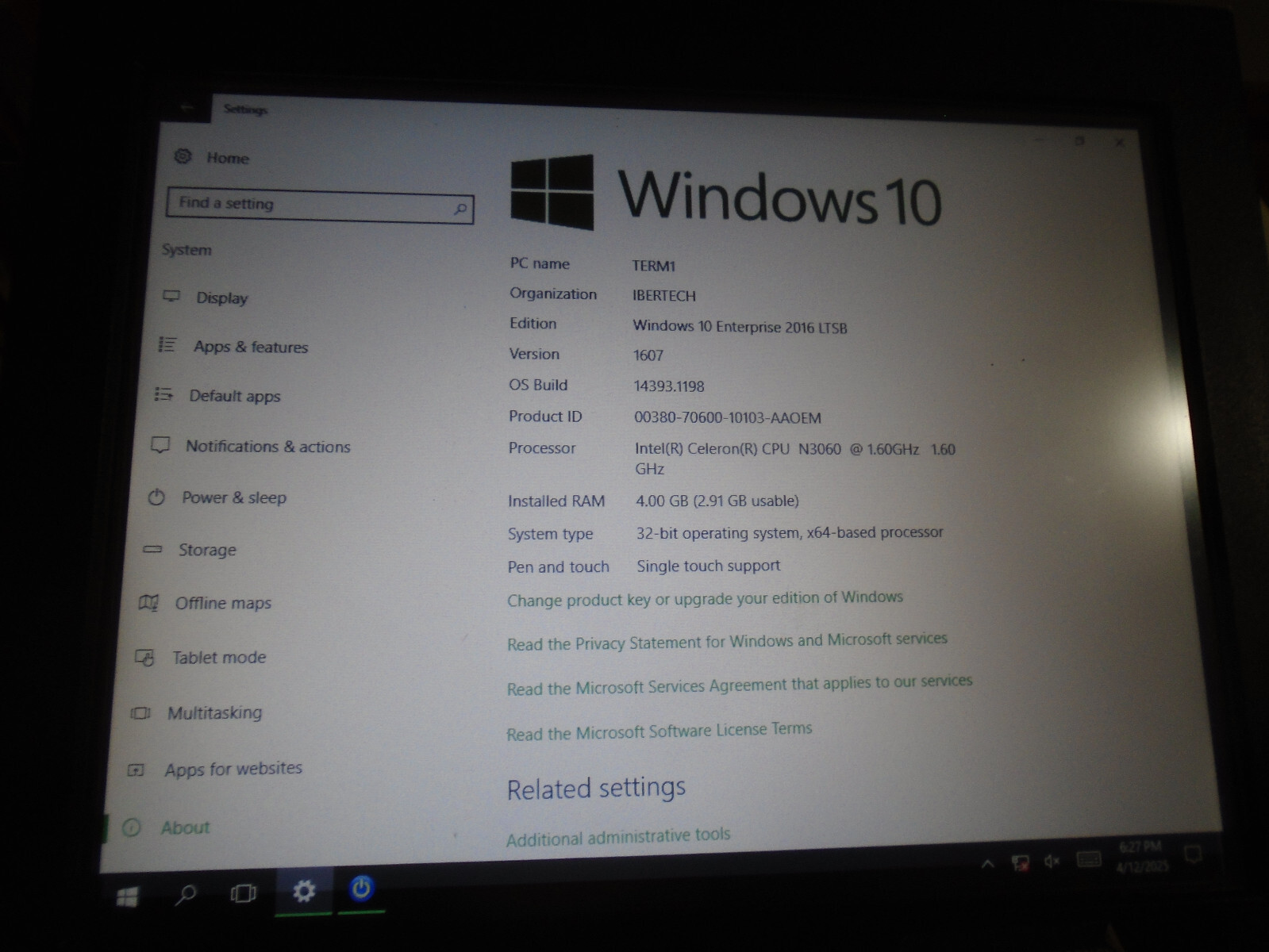Click the taskbar clock showing 6:27 PM

1142,857
